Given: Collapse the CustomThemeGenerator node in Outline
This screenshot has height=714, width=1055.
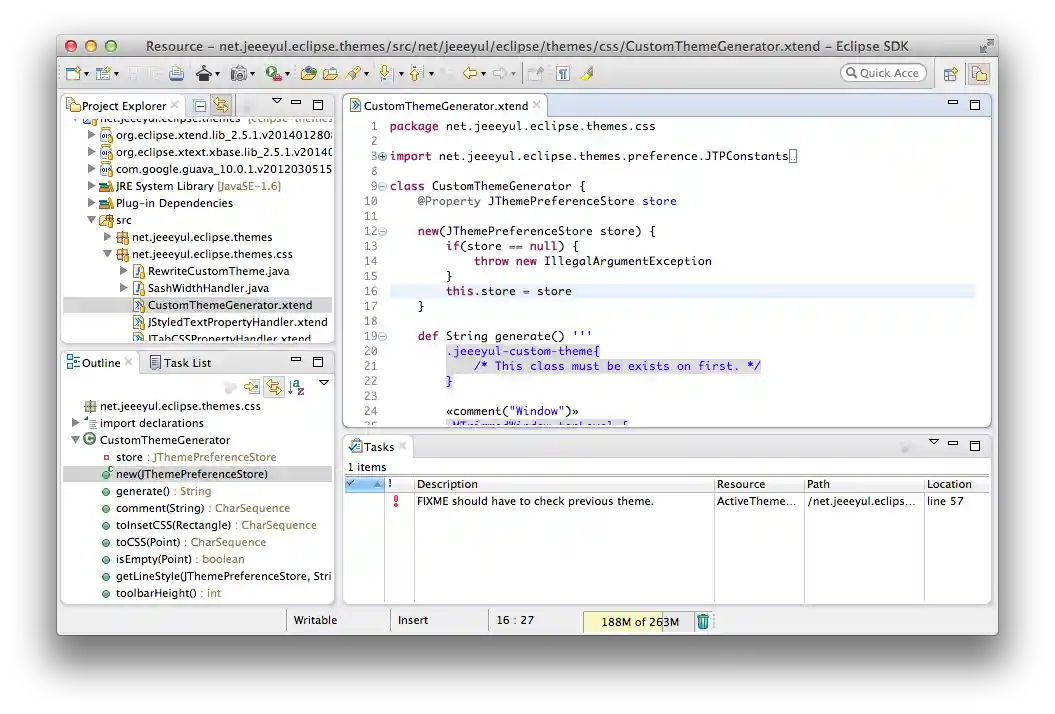Looking at the screenshot, I should (x=75, y=440).
